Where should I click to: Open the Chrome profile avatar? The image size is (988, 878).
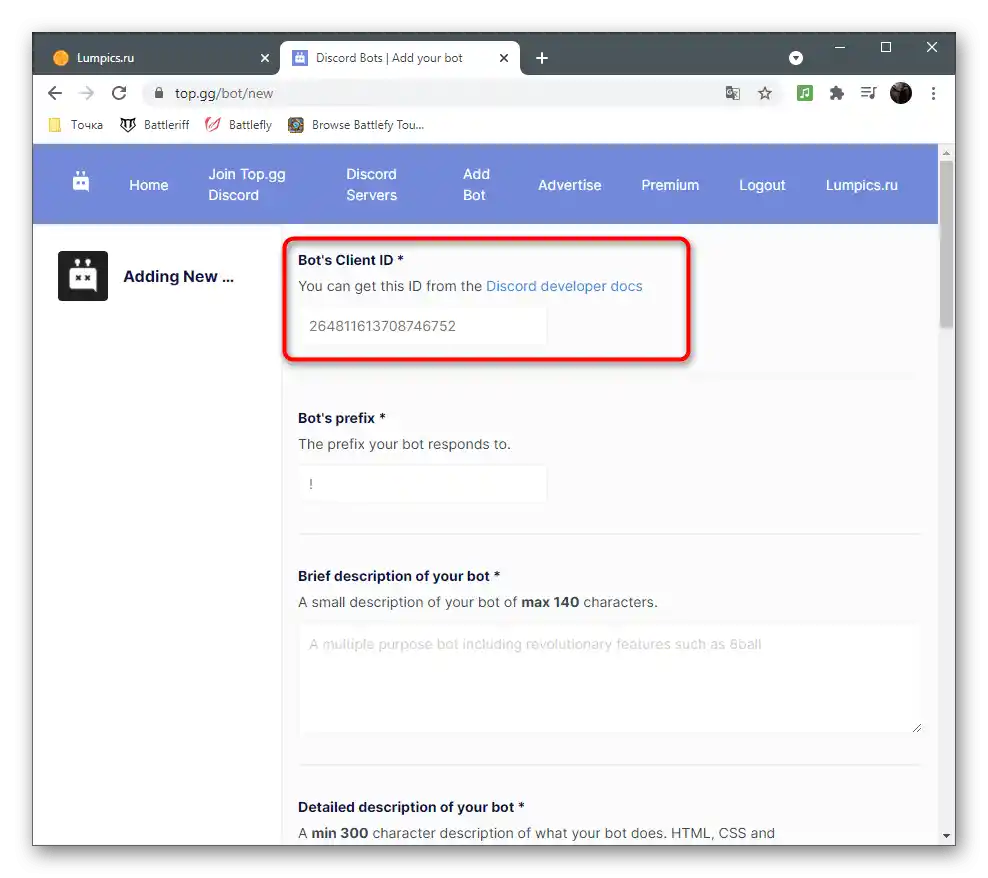(901, 93)
